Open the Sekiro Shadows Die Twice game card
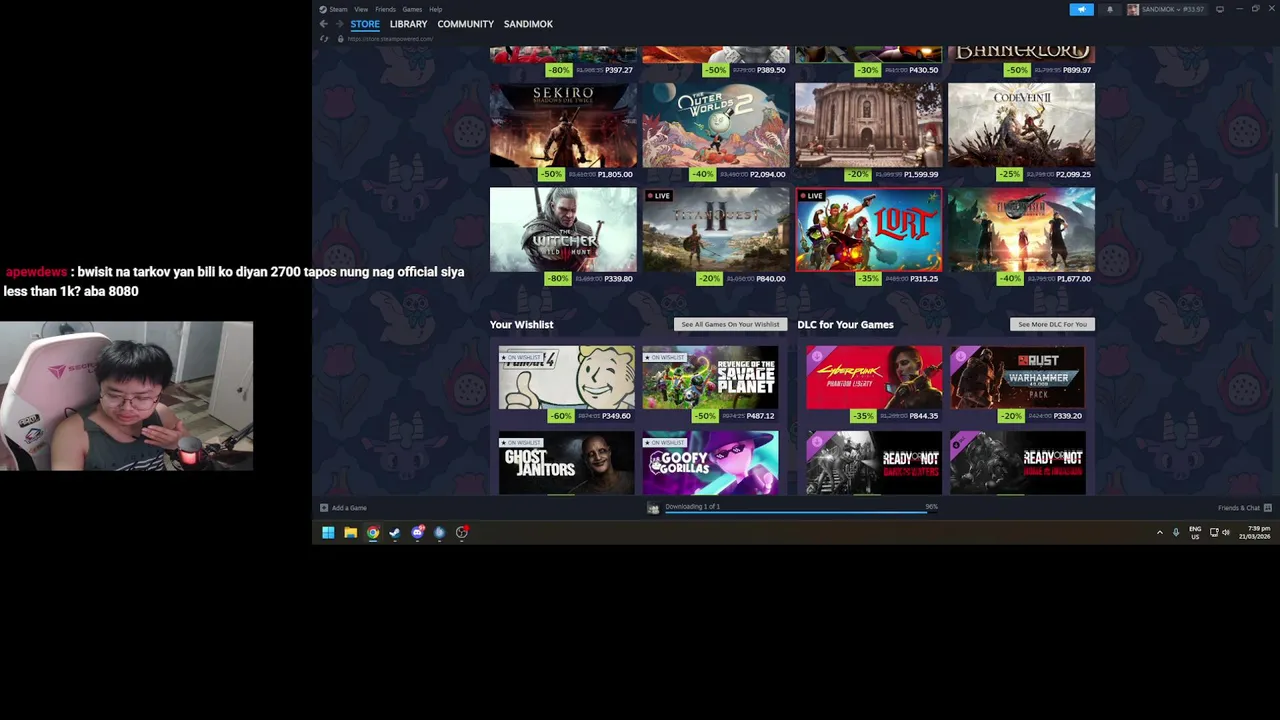Image resolution: width=1280 pixels, height=720 pixels. [563, 125]
